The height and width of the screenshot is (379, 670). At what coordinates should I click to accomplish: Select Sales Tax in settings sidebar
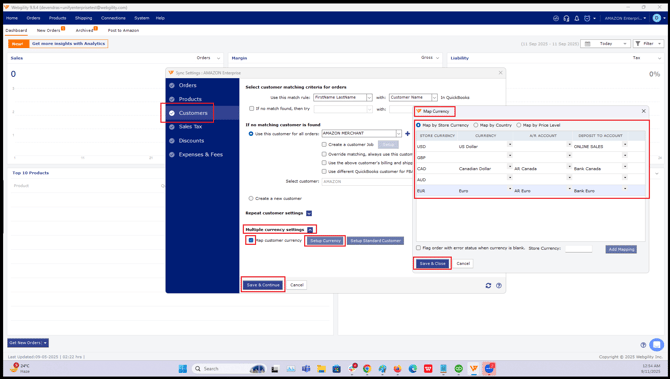[190, 126]
